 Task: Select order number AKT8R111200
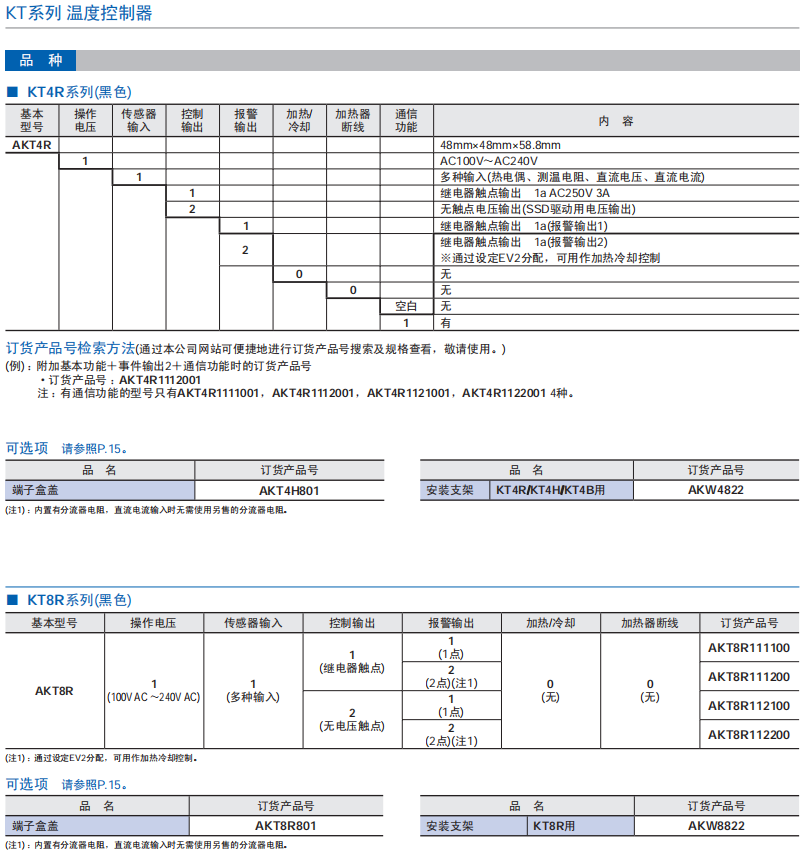(749, 677)
